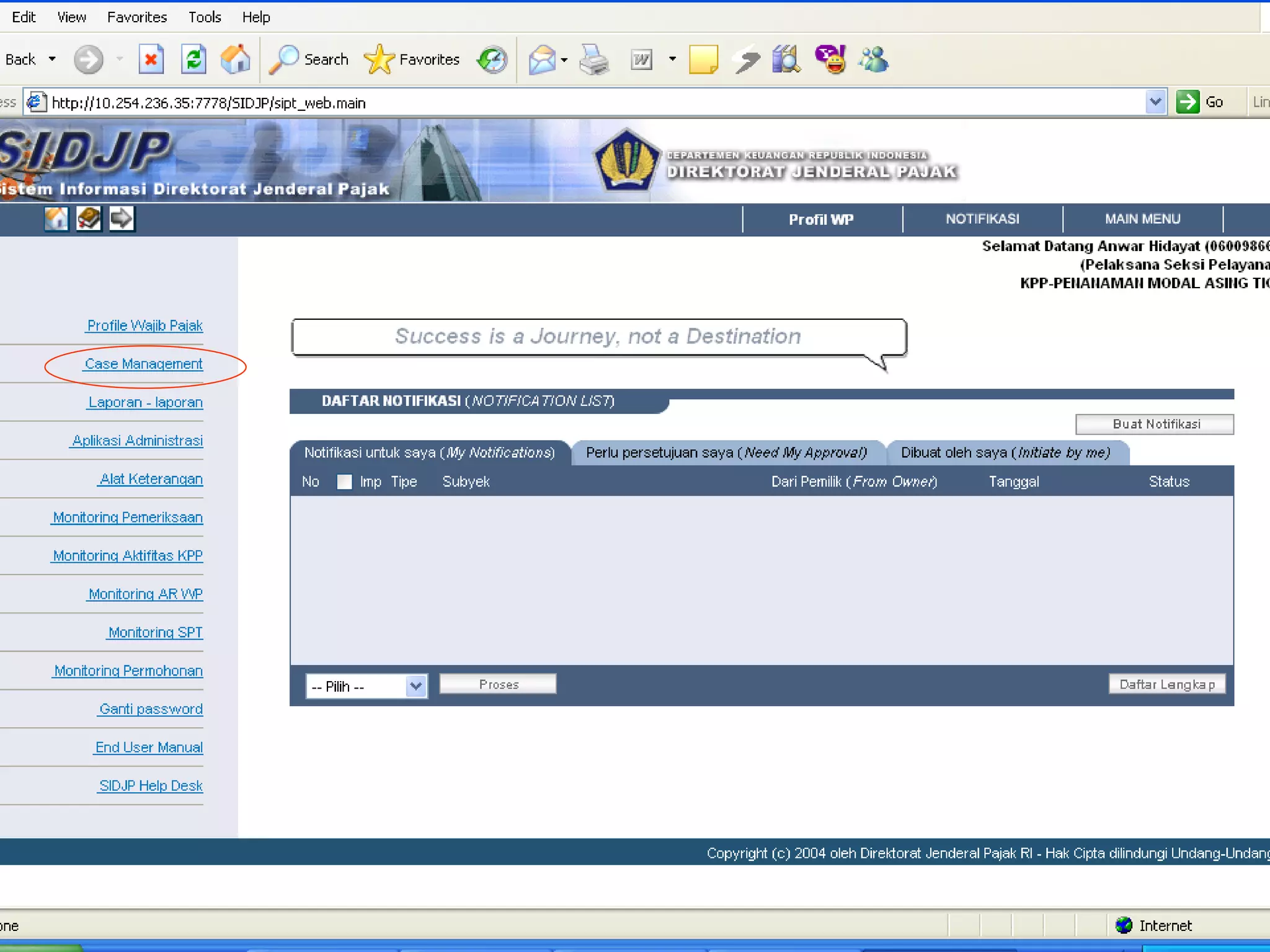Click the SIDJP home icon in blue navbar
Screen dimensions: 1270x952
click(56, 219)
